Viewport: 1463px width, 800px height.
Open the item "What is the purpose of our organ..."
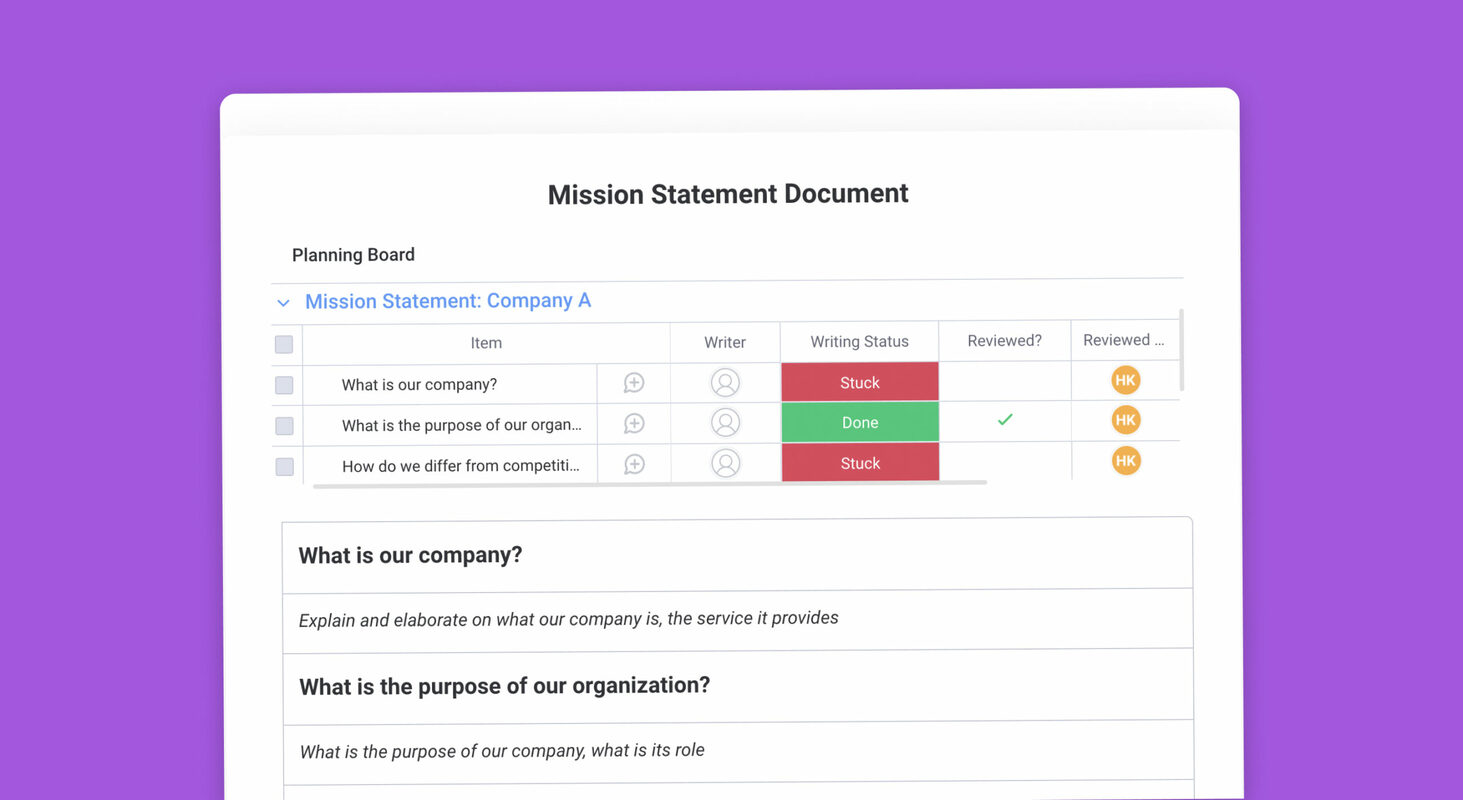click(x=462, y=424)
